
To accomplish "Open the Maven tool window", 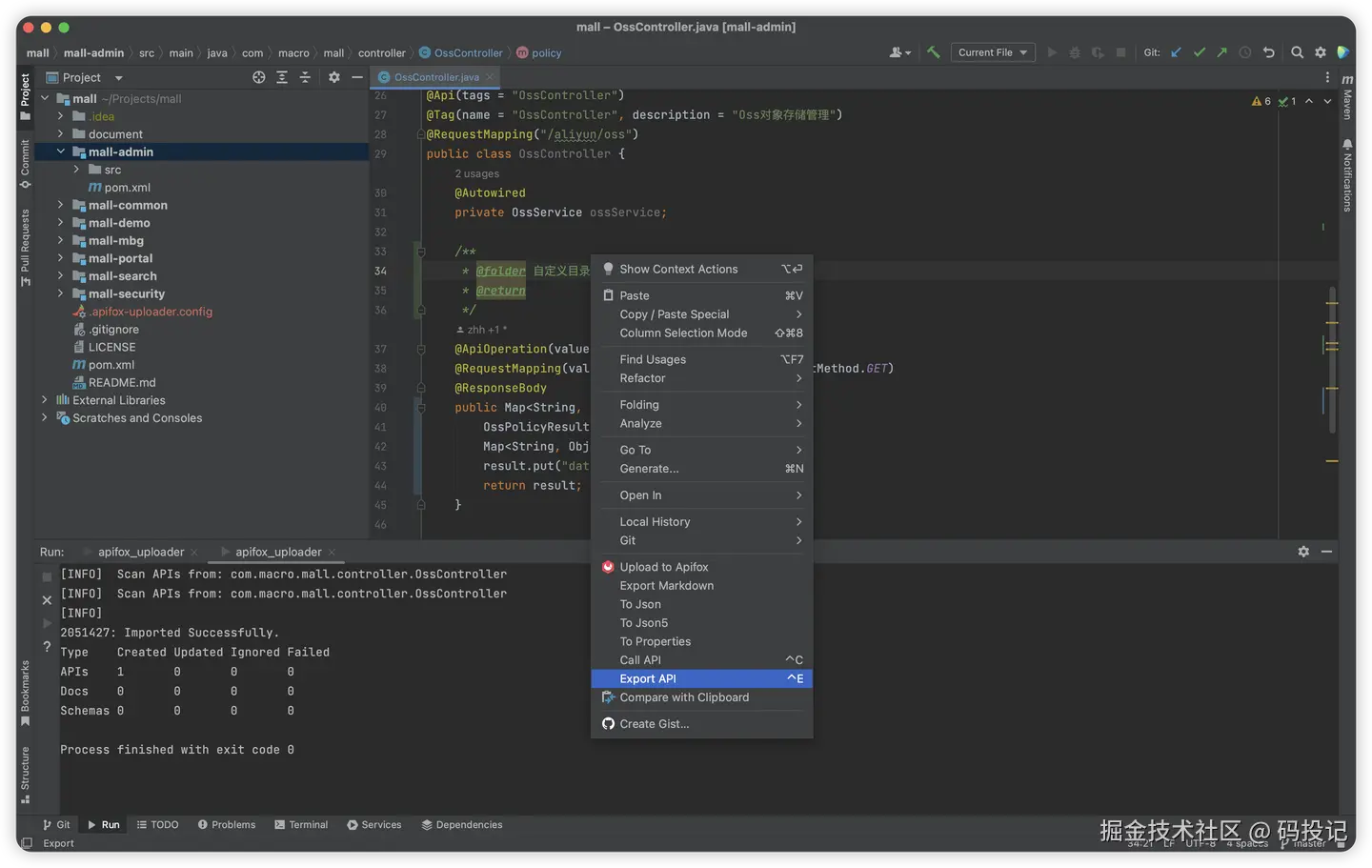I will tap(1347, 97).
